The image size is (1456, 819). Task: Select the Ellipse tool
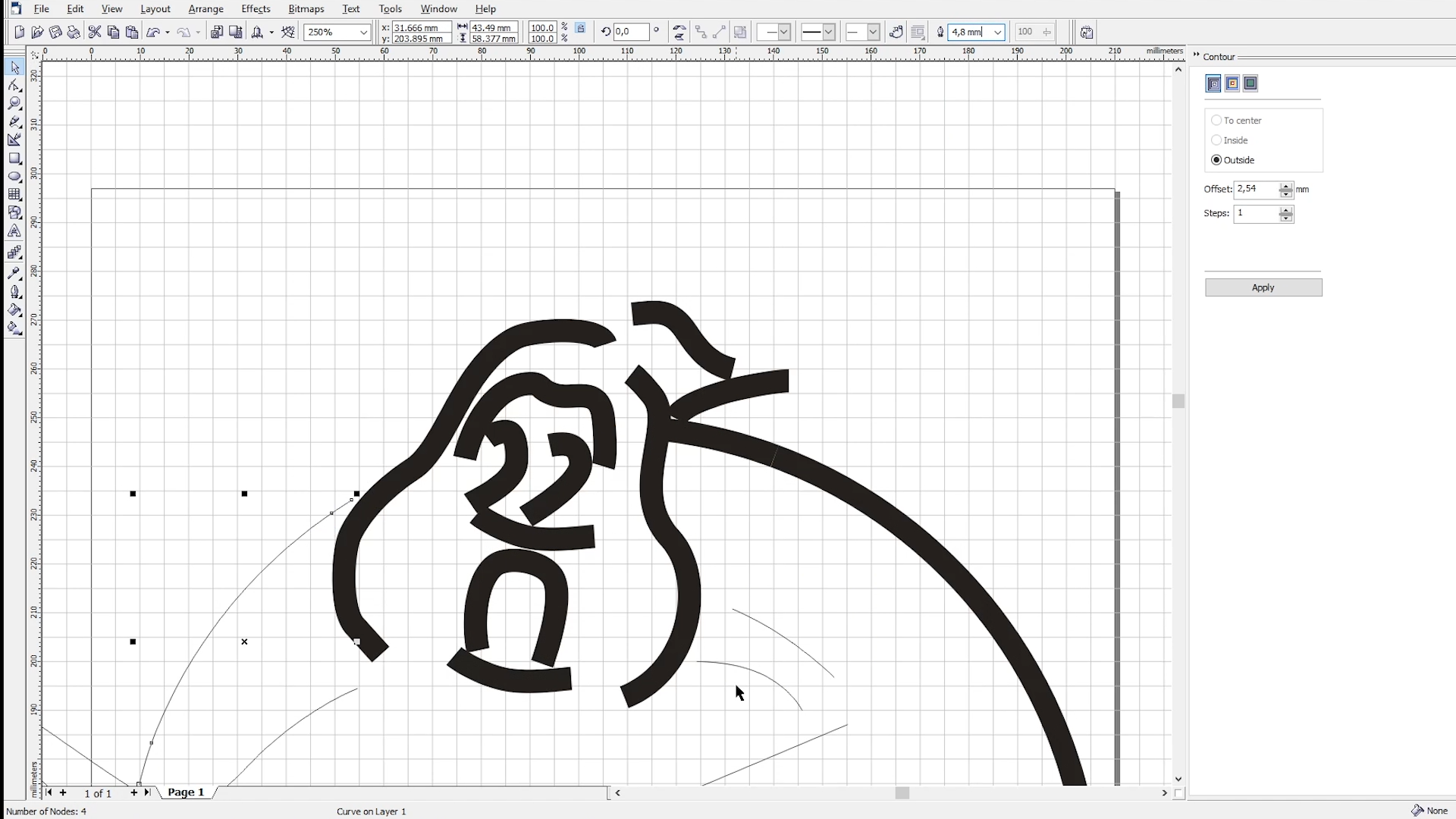tap(14, 177)
